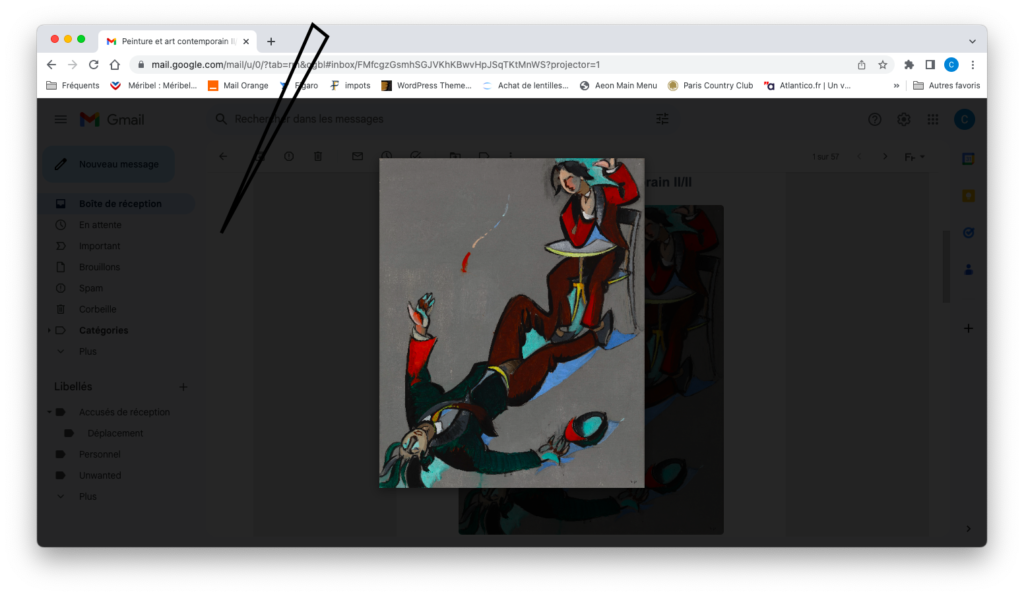Open Gmail settings gear
The image size is (1024, 596).
click(x=904, y=119)
